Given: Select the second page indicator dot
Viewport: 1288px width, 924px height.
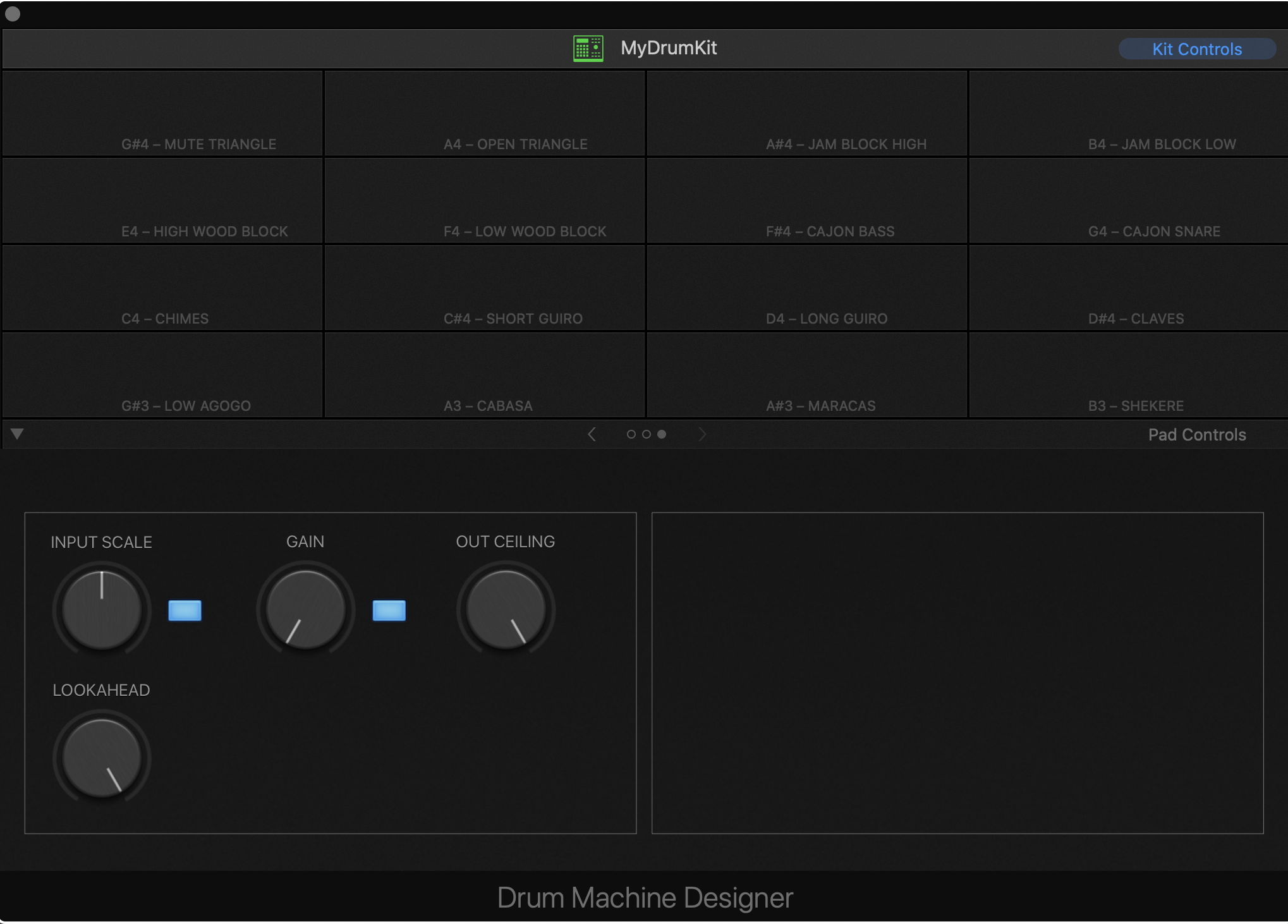Looking at the screenshot, I should click(646, 434).
